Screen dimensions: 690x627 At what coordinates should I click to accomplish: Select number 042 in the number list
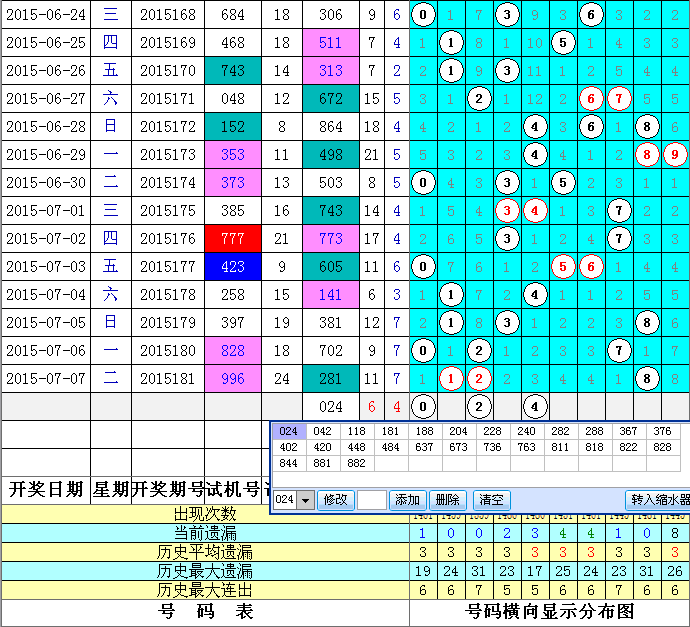pyautogui.click(x=321, y=431)
